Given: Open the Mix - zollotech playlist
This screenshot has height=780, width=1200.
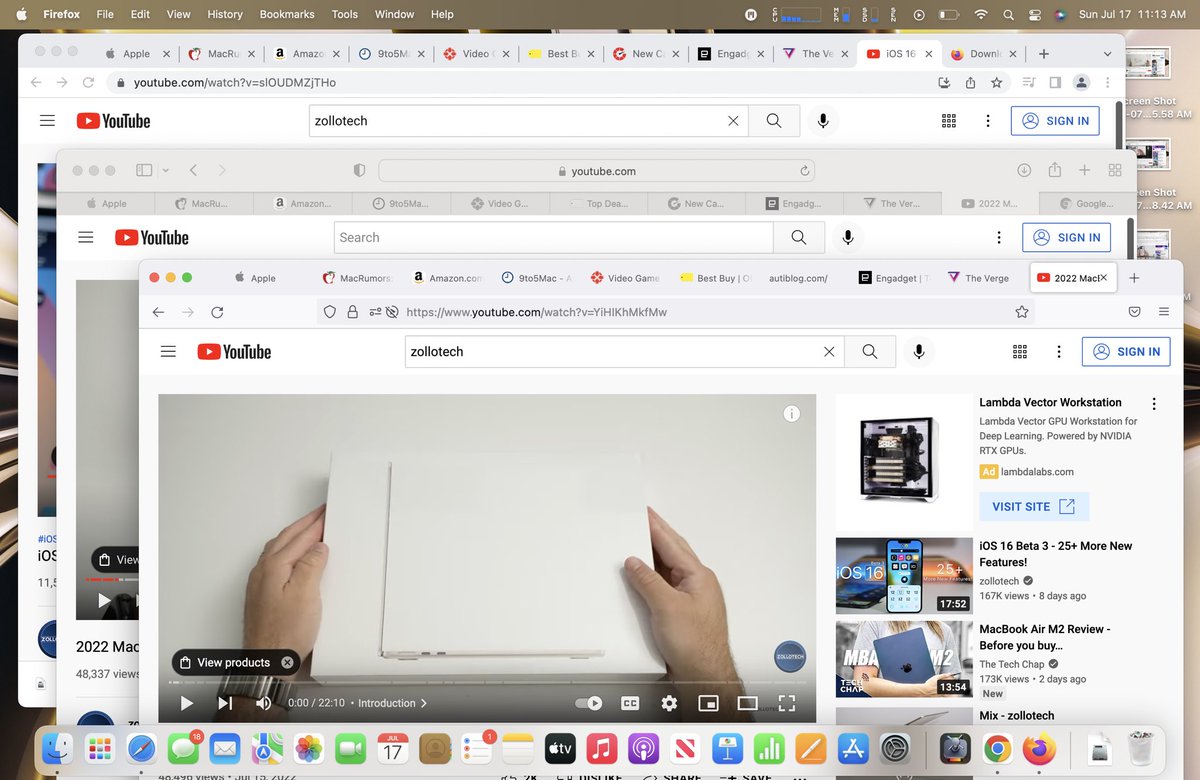Looking at the screenshot, I should click(x=1018, y=716).
